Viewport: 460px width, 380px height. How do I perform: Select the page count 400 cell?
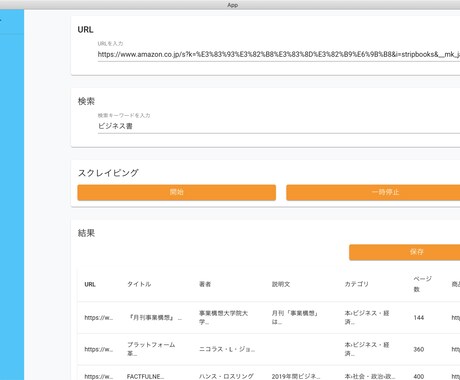coord(419,376)
